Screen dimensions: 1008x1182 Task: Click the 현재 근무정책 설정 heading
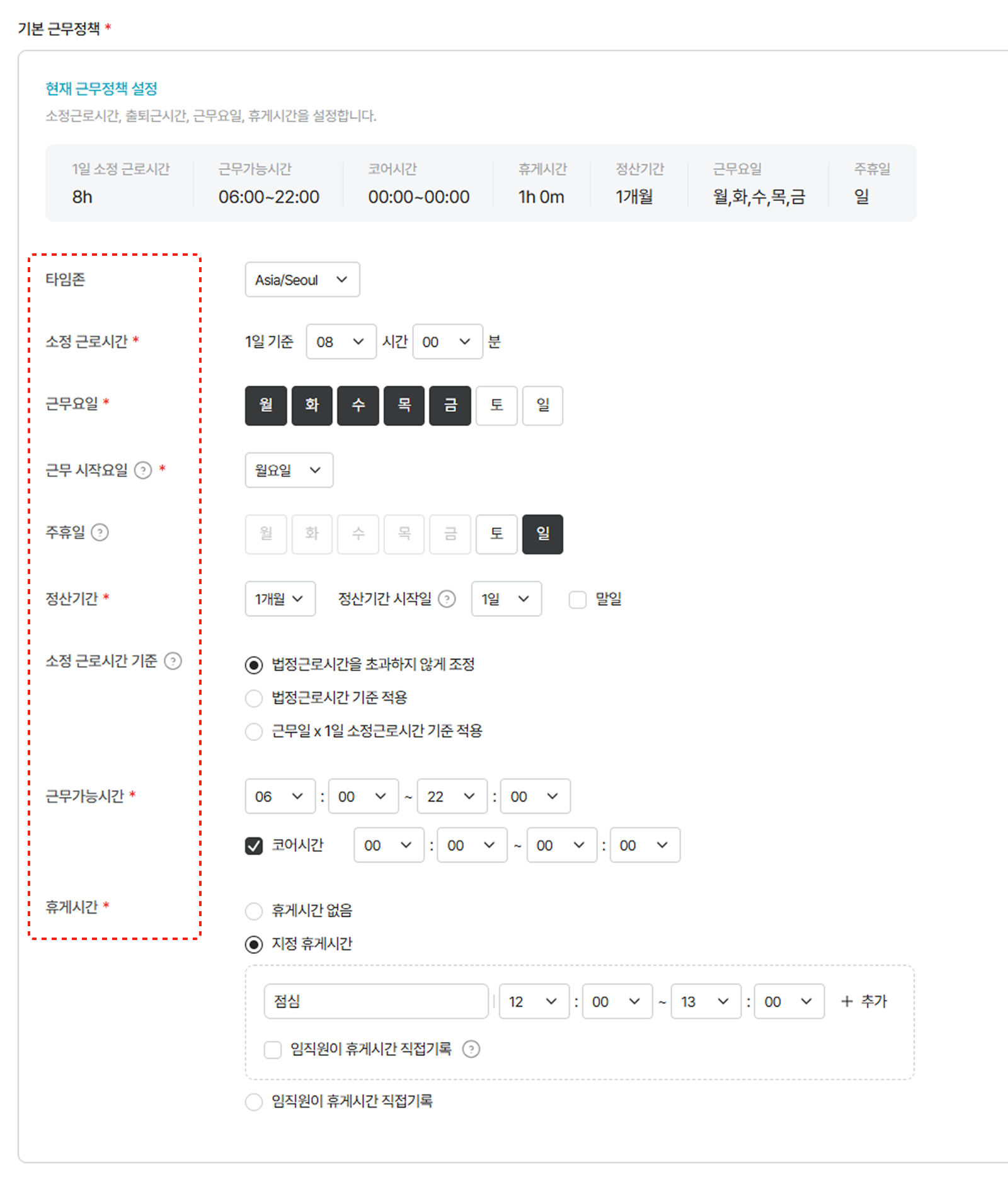click(101, 89)
